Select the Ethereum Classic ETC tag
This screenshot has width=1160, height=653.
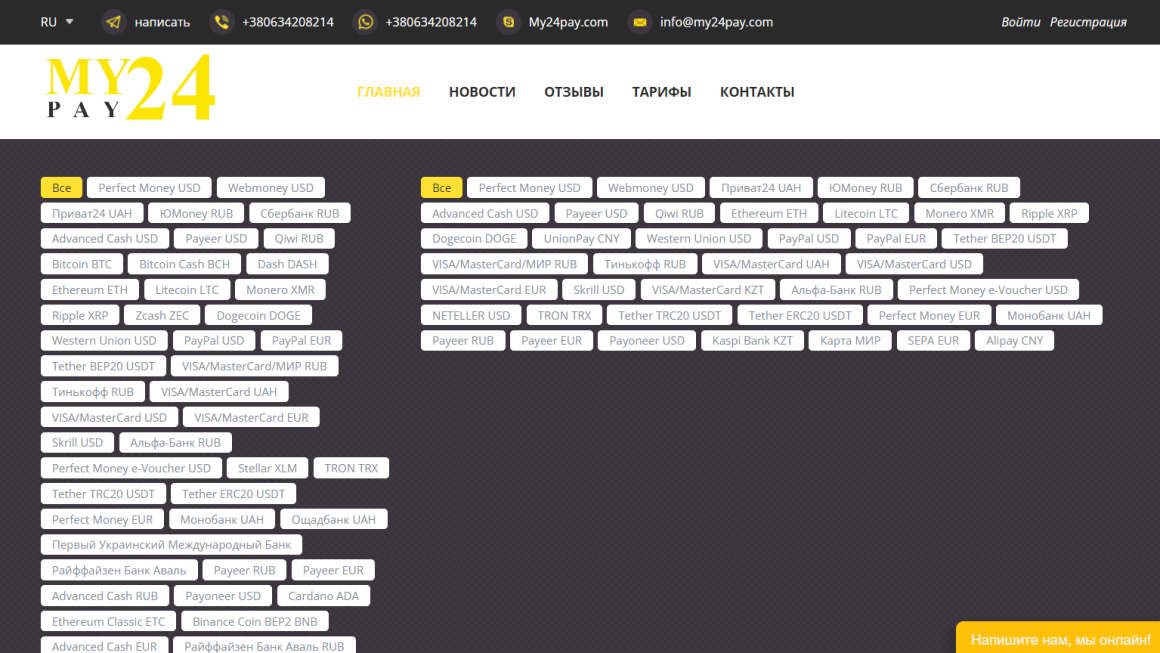pos(109,622)
